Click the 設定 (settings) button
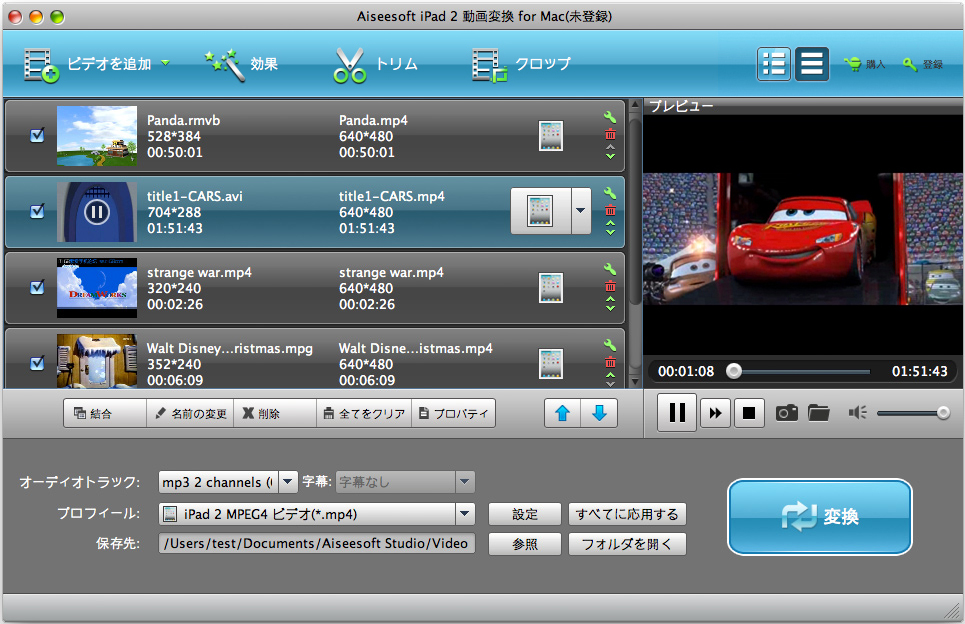The width and height of the screenshot is (965, 624). [x=525, y=514]
